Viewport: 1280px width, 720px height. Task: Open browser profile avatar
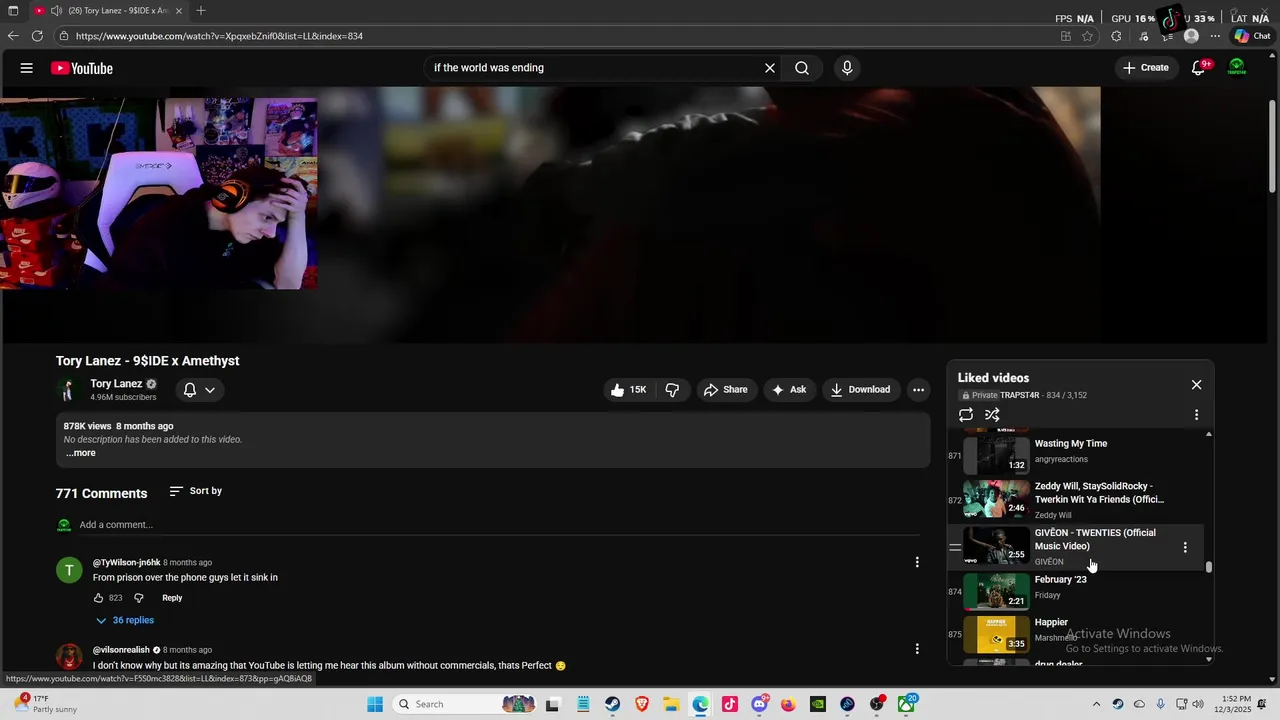tap(1191, 36)
